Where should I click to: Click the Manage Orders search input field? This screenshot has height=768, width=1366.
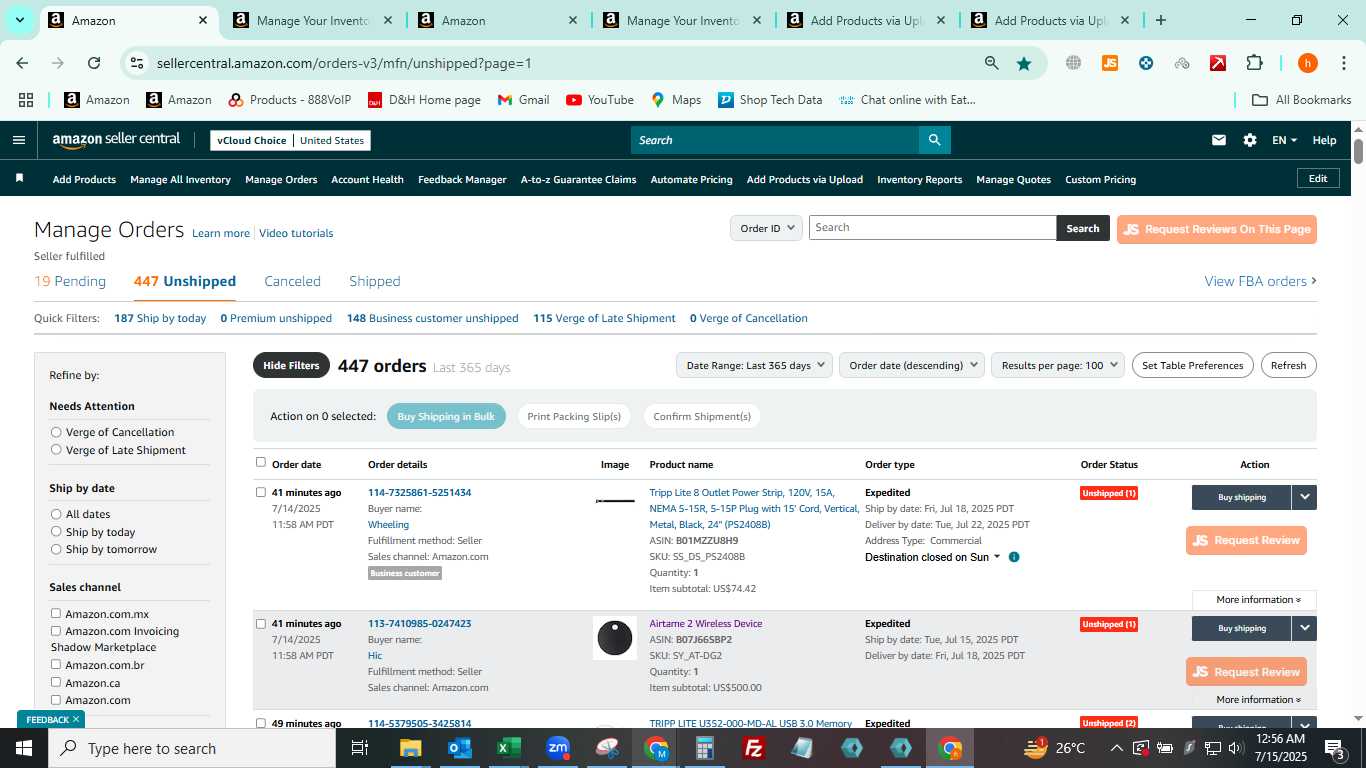point(932,228)
